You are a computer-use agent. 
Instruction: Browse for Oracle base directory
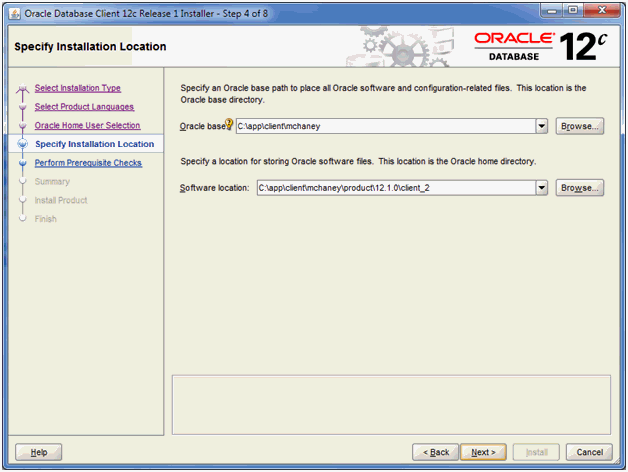pos(580,126)
